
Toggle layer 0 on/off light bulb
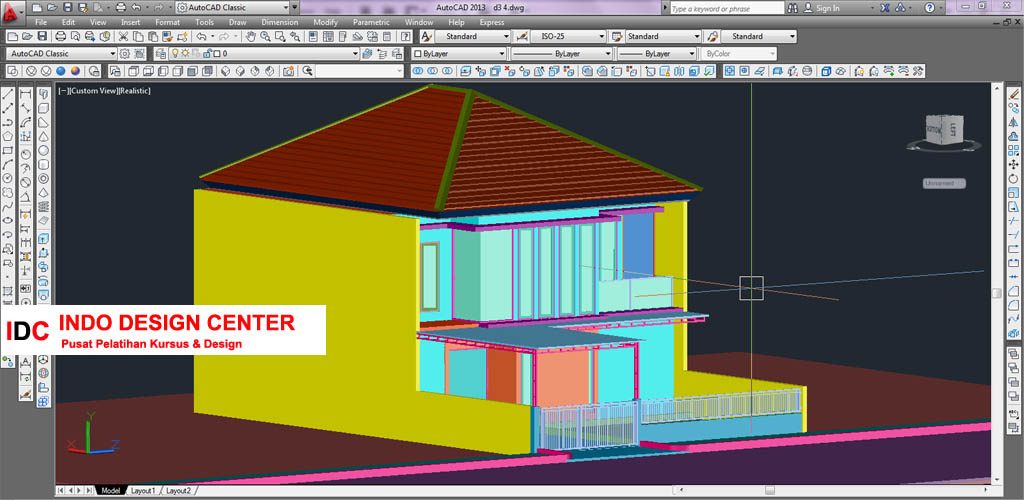175,54
